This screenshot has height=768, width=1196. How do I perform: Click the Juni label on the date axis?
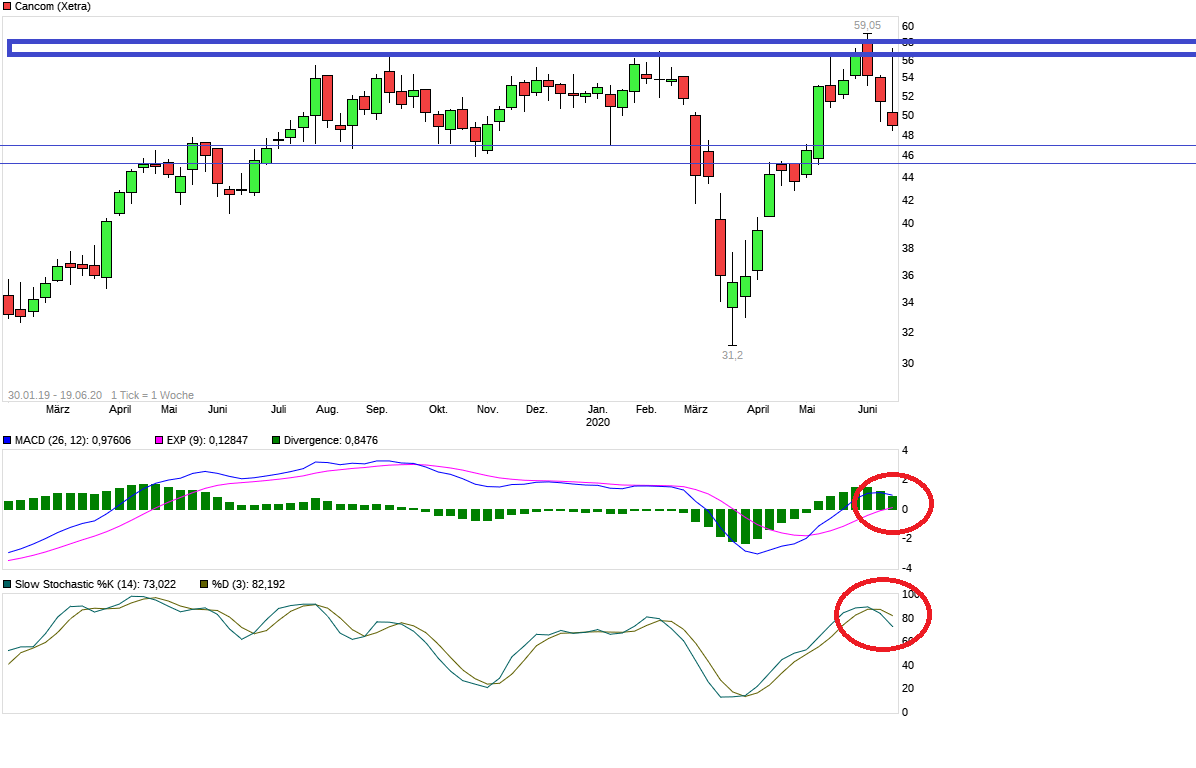tap(866, 409)
